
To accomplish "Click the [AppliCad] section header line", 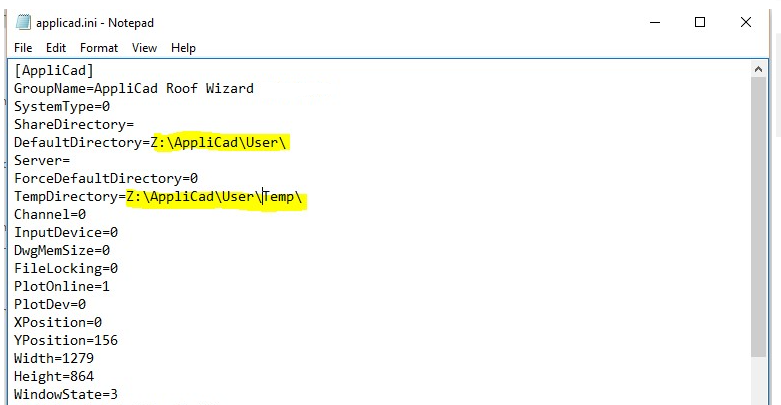I will (54, 70).
